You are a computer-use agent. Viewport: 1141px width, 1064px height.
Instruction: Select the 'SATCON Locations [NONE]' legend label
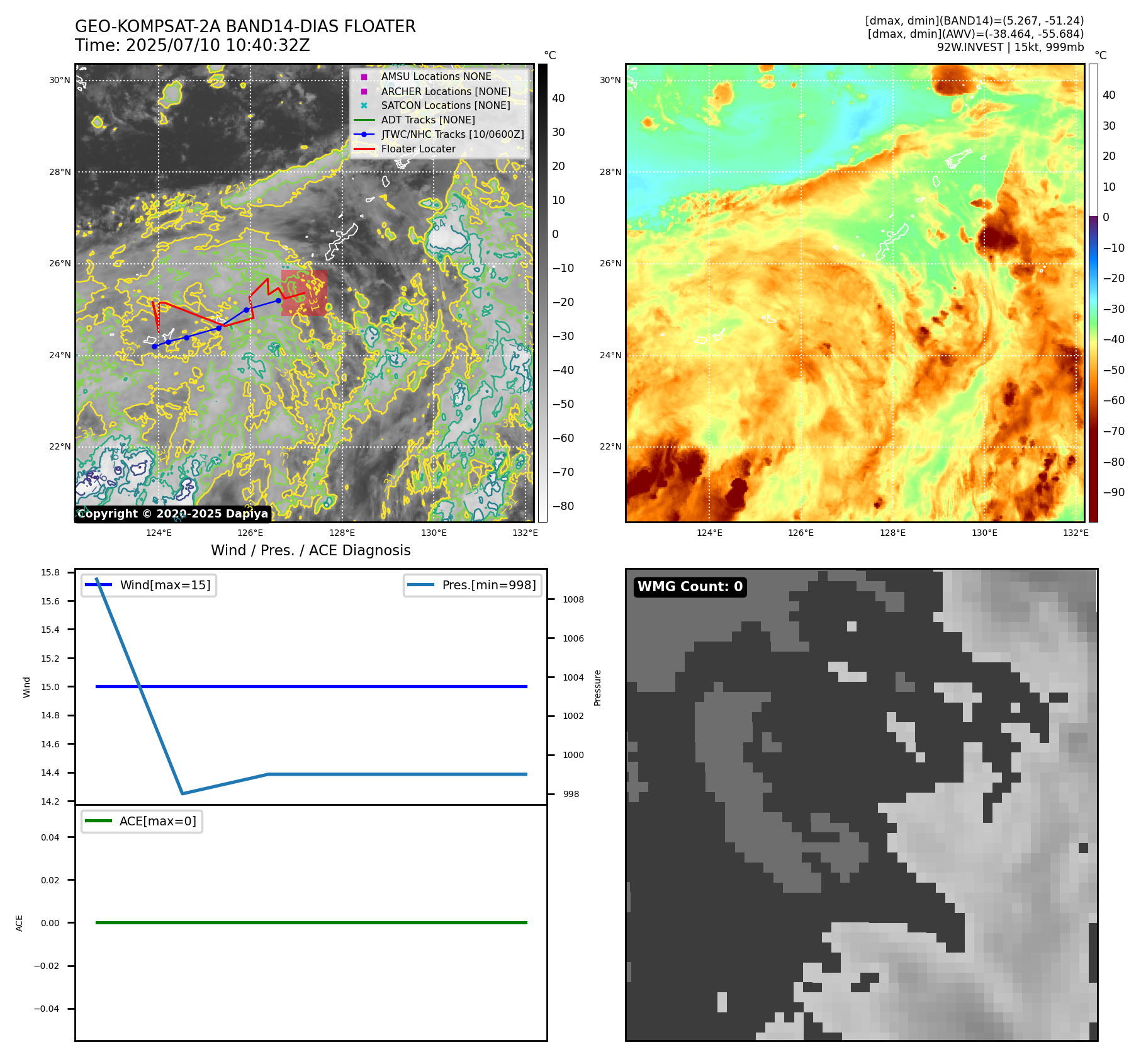(x=446, y=106)
